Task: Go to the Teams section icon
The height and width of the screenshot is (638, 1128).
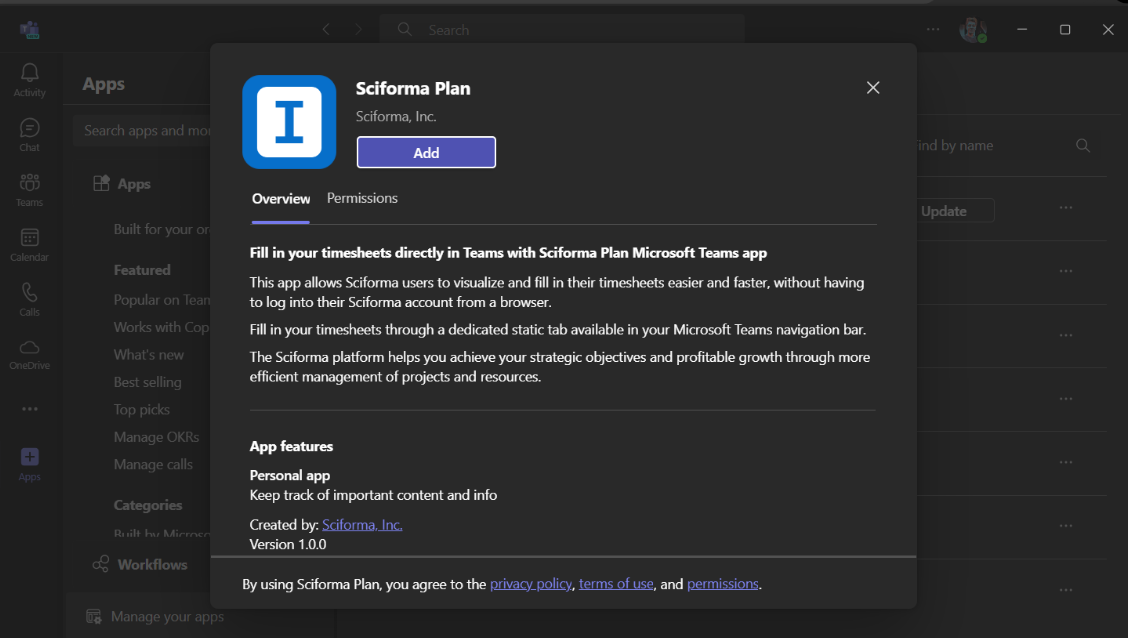Action: pos(29,189)
